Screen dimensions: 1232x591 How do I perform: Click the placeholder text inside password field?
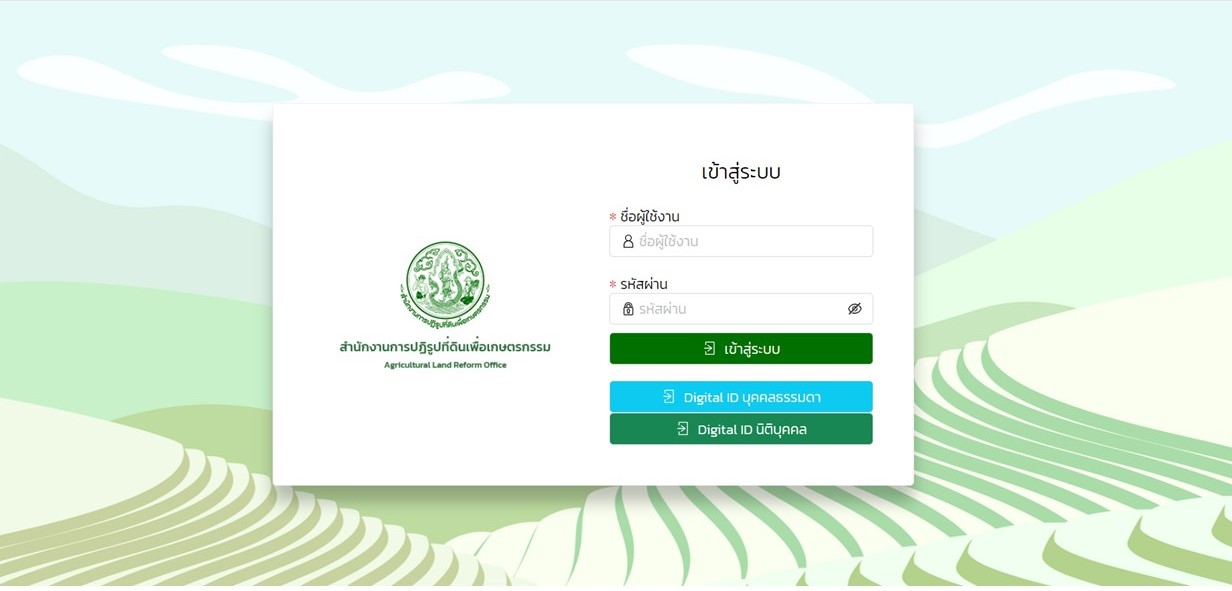663,309
